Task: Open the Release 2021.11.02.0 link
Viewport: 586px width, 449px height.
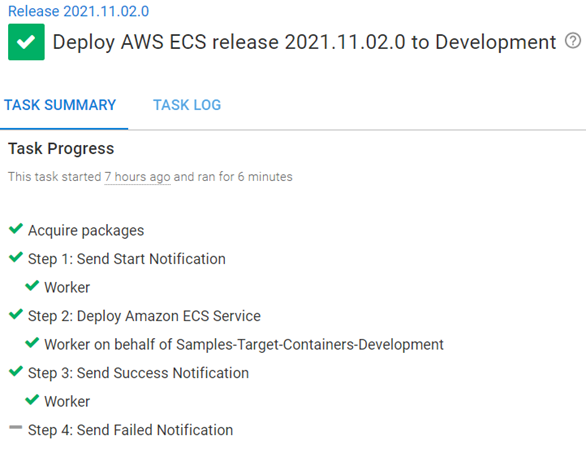Action: tap(78, 11)
